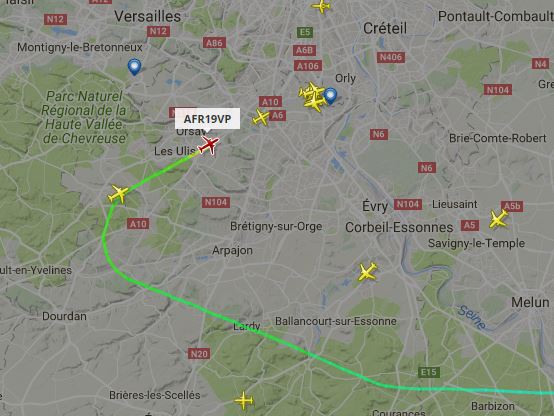Click blue pin below Montigny-le-Bretonneux
This screenshot has height=416, width=554.
(134, 66)
